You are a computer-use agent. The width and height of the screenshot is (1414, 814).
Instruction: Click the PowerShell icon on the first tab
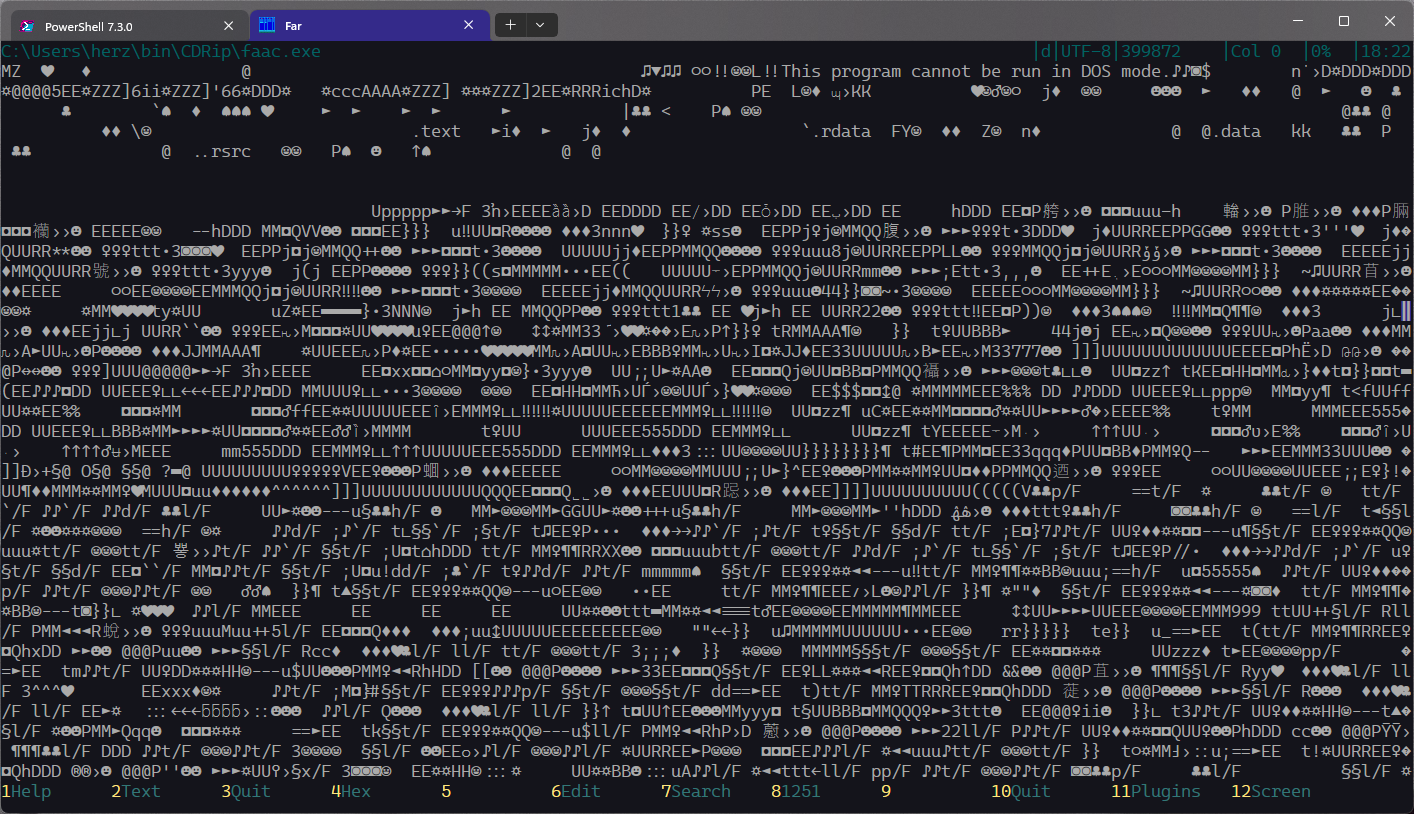pos(24,24)
